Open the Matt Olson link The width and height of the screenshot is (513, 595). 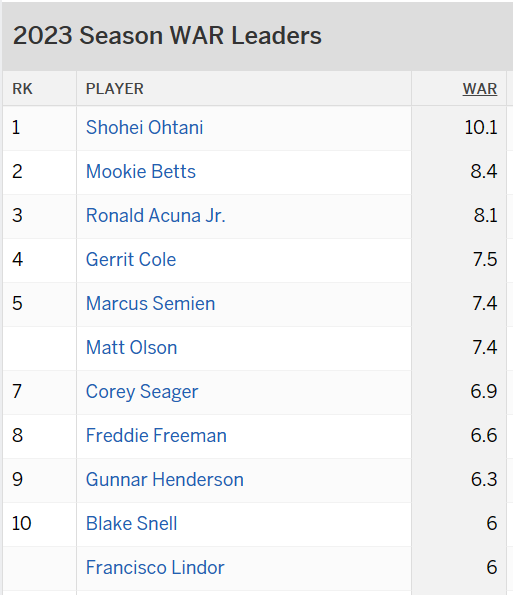[x=131, y=348]
